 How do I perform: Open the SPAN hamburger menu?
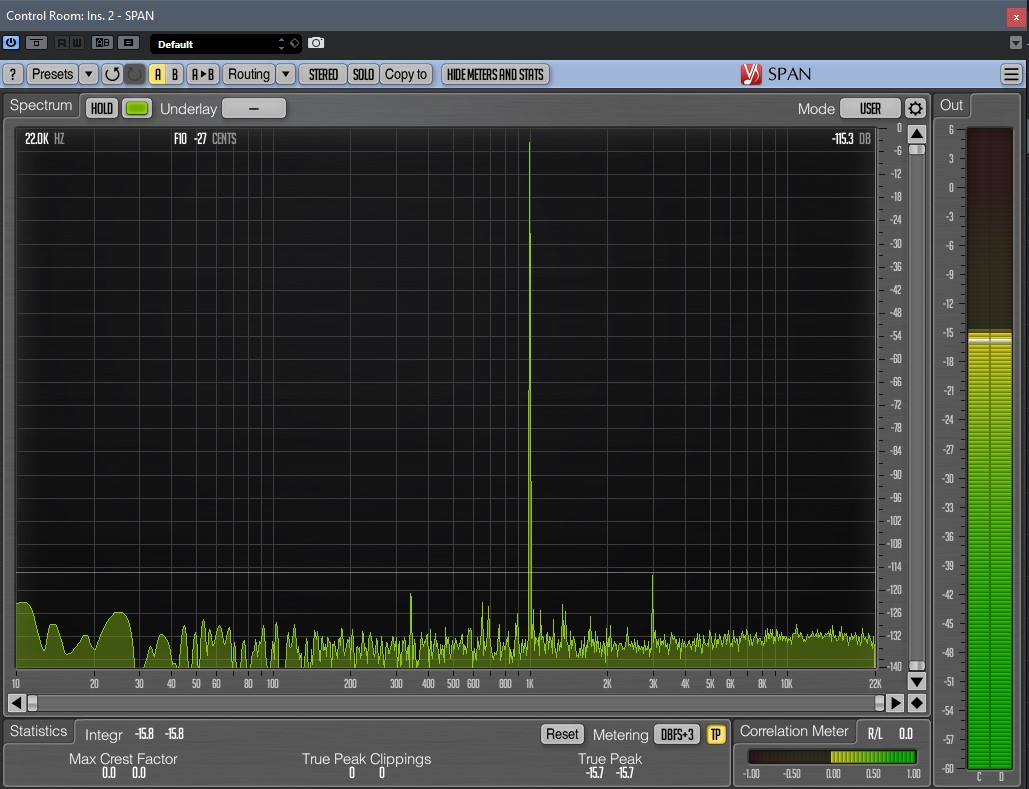1011,74
